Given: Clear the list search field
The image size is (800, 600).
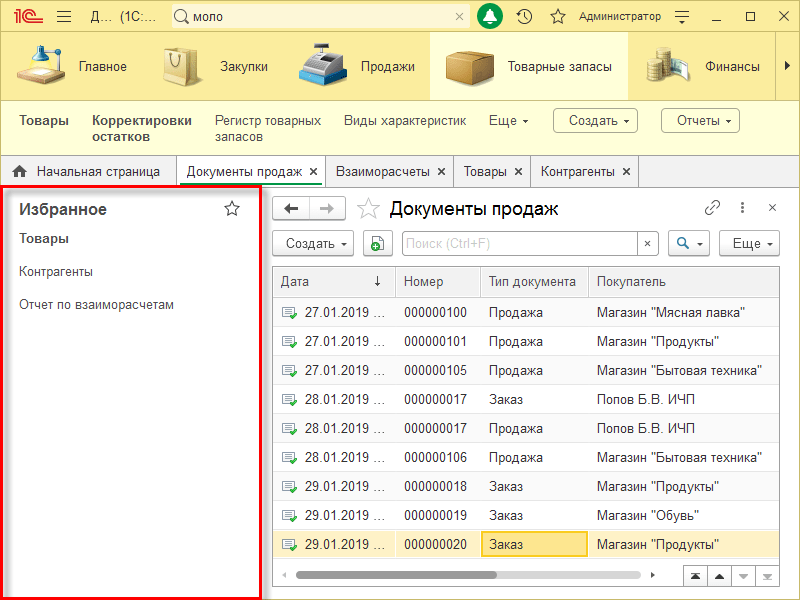Looking at the screenshot, I should [647, 243].
